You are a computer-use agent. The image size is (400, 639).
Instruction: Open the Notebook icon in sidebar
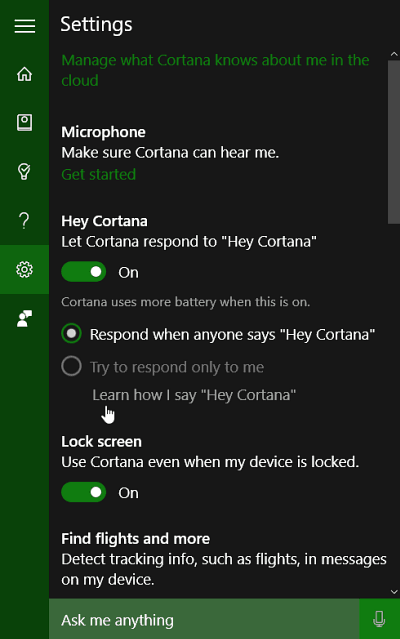(24, 122)
